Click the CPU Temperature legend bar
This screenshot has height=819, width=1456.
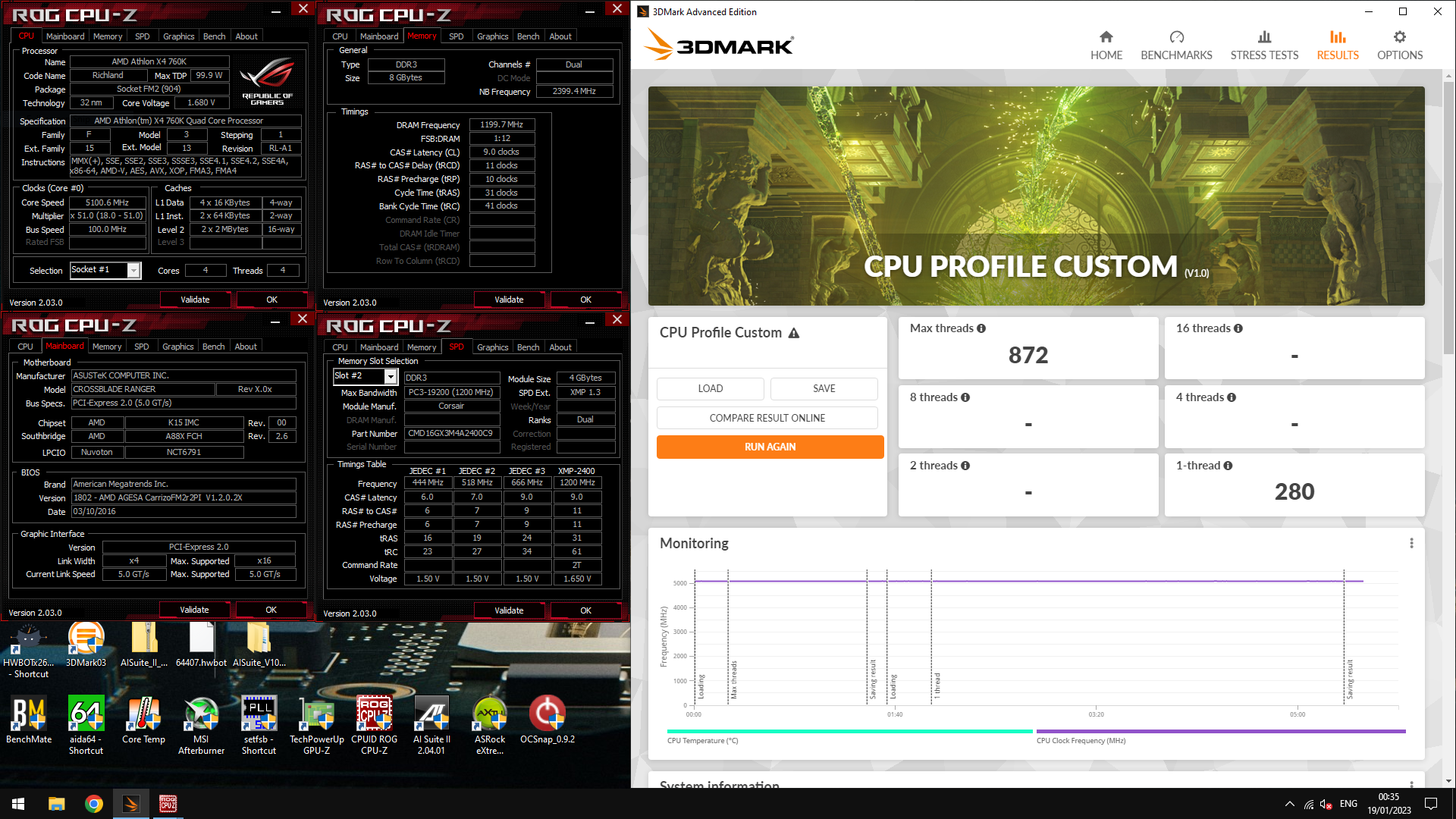pos(849,732)
